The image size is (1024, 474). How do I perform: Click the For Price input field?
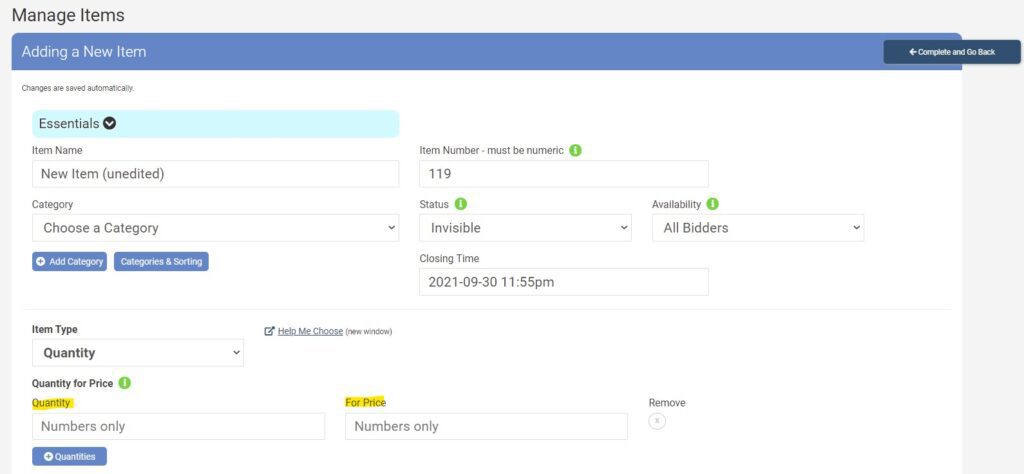pyautogui.click(x=486, y=426)
